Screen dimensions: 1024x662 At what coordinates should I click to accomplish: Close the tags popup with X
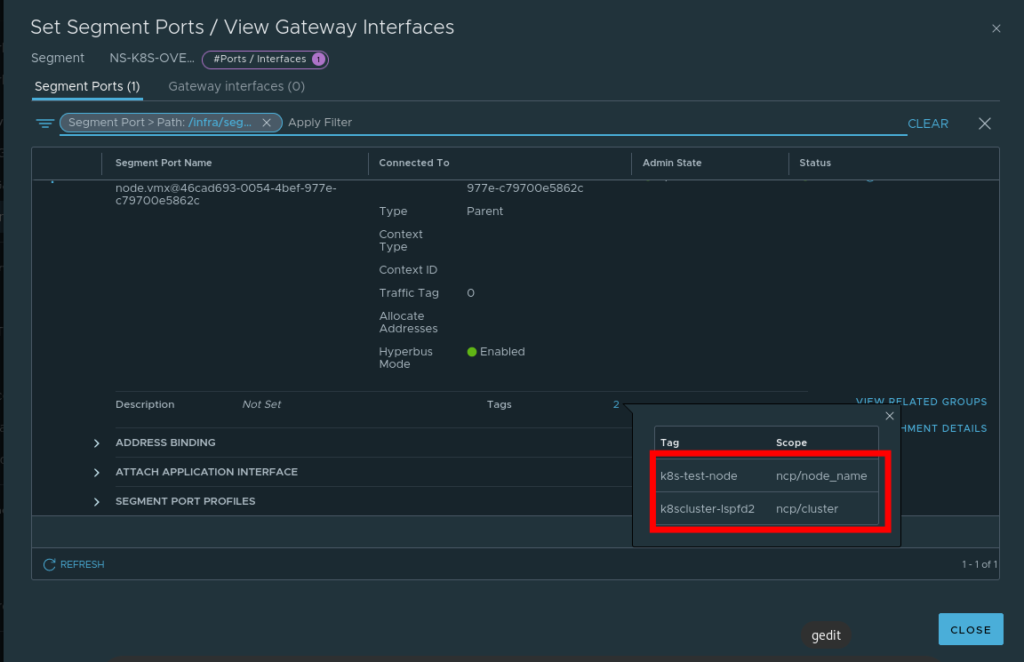pos(889,416)
